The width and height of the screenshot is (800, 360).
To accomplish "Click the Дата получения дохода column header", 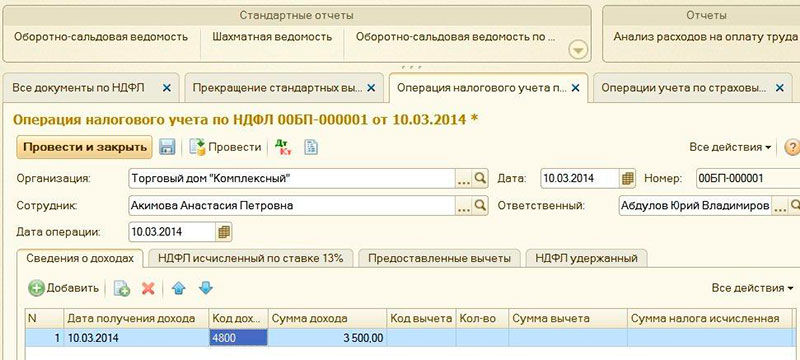I will [136, 319].
